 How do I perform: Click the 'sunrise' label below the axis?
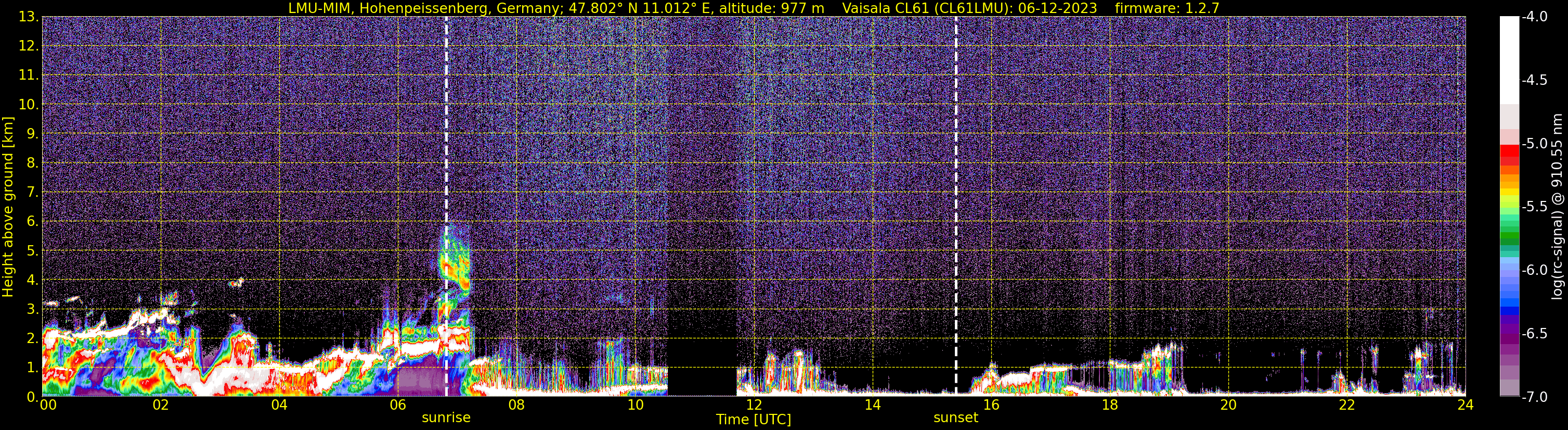[446, 418]
